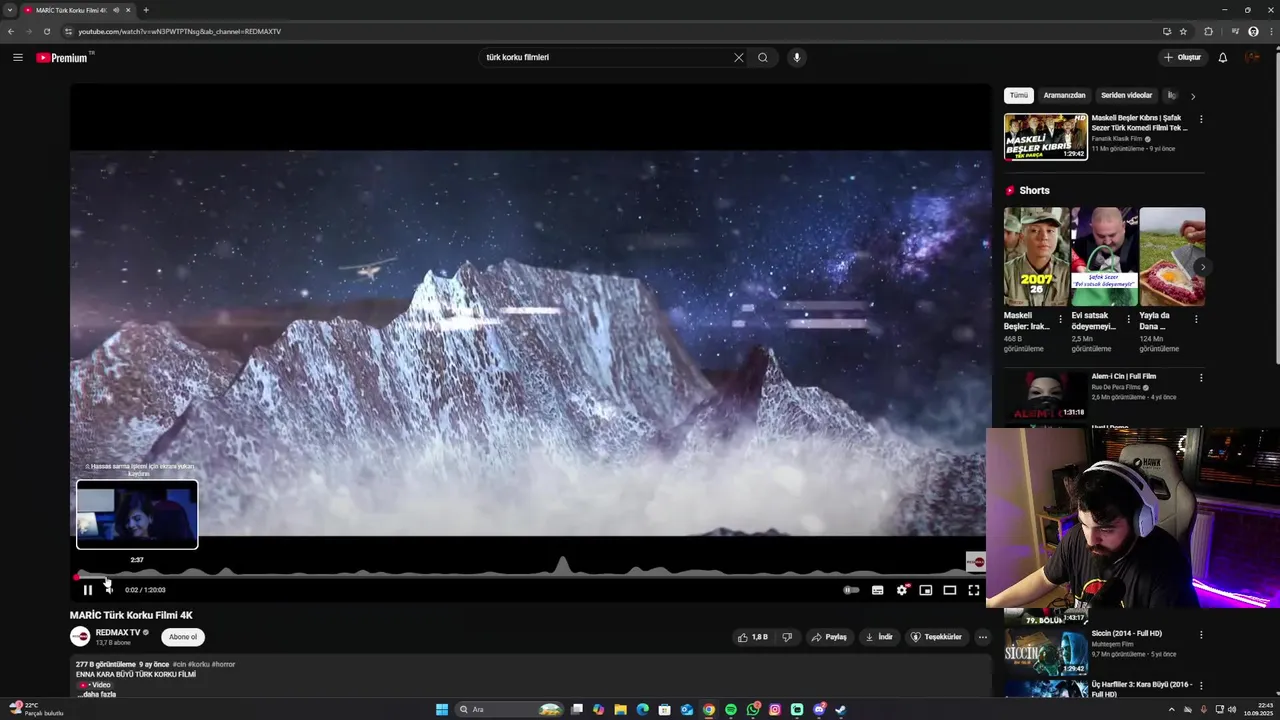Screen dimensions: 1280x720
Task: Toggle theater mode view
Action: [950, 590]
